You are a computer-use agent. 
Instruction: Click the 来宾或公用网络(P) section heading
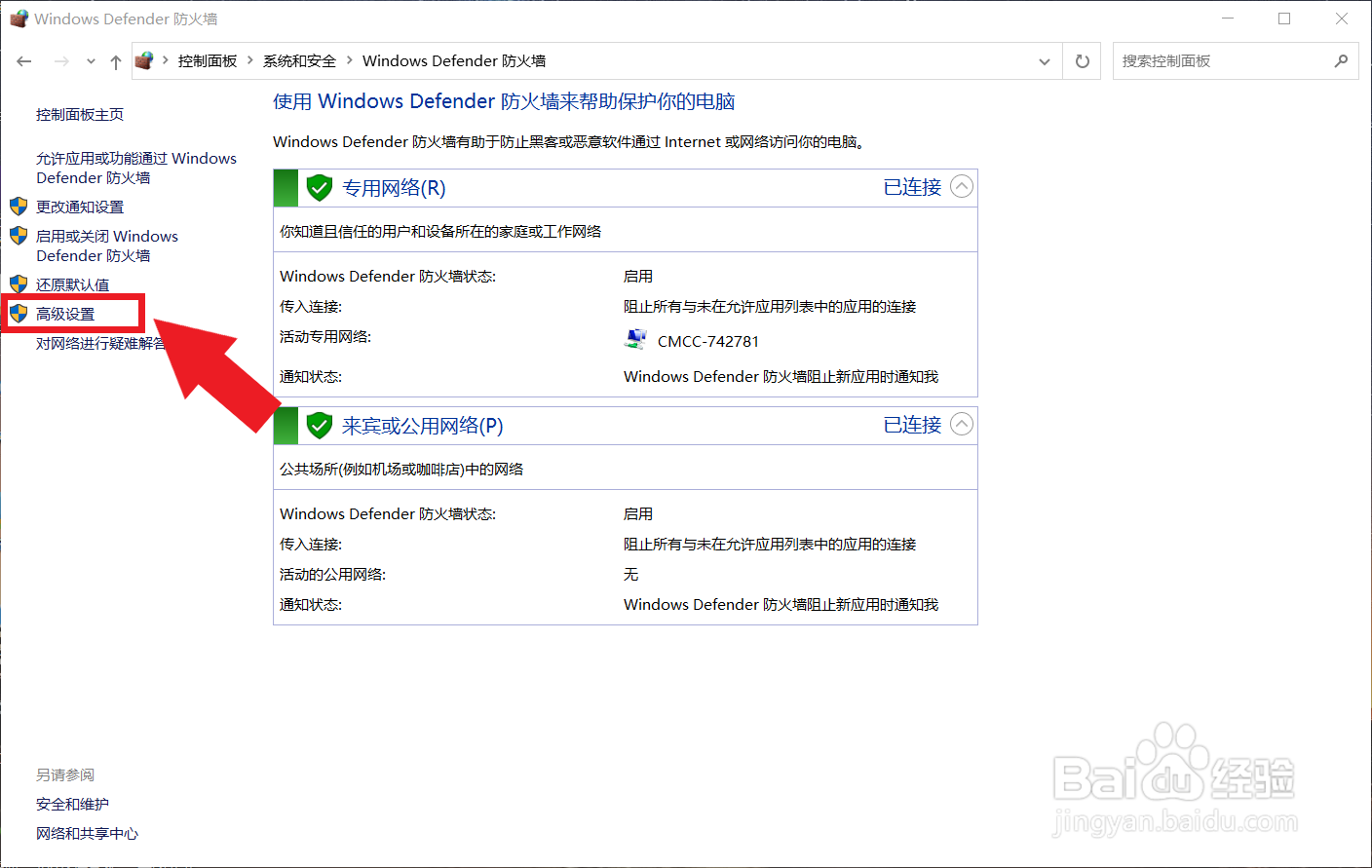tap(423, 426)
